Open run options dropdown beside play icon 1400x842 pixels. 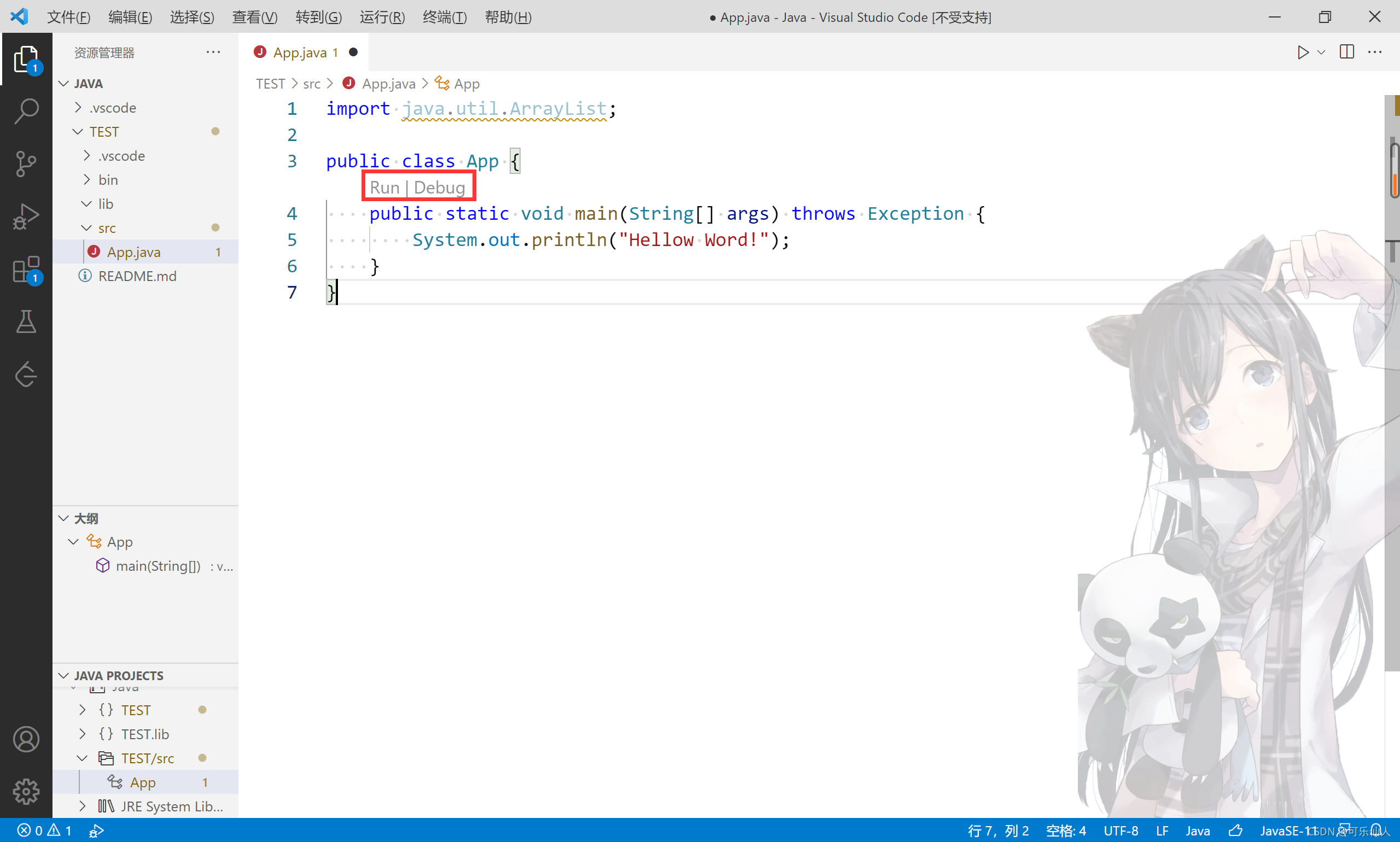coord(1321,52)
